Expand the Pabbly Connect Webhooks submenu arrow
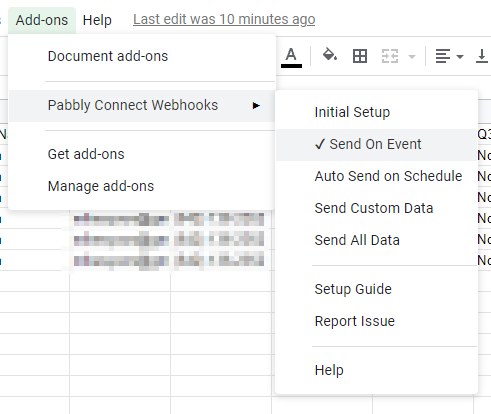Image resolution: width=491 pixels, height=414 pixels. coord(256,106)
